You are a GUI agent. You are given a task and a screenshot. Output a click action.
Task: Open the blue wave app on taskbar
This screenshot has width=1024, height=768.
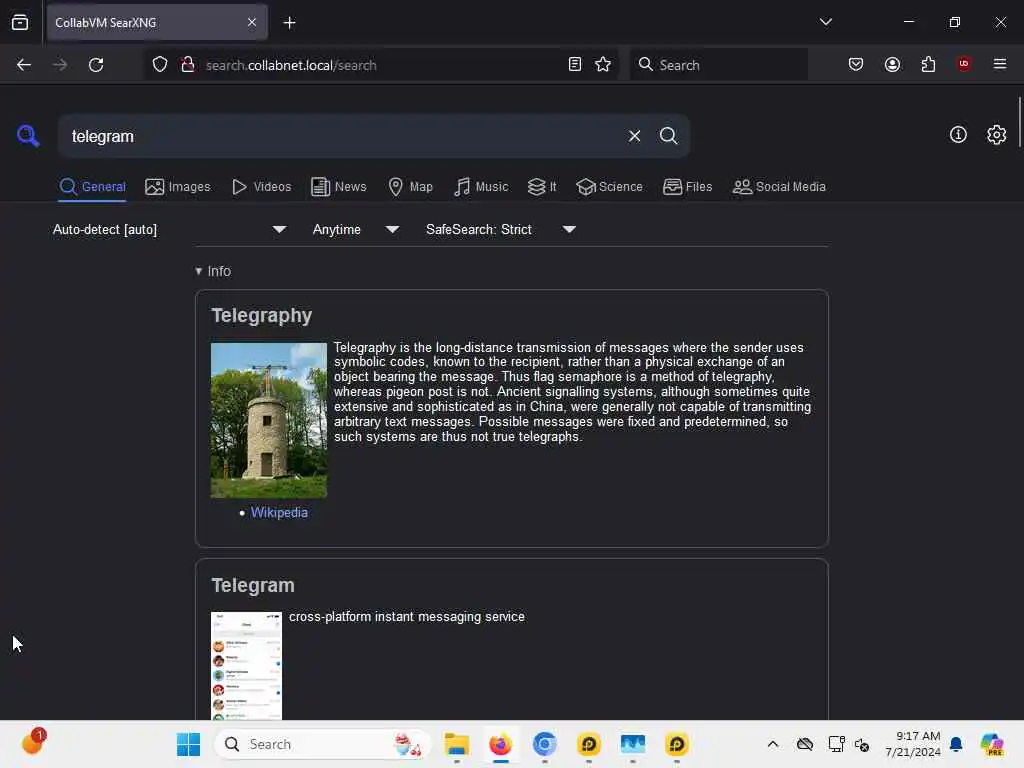pos(633,744)
